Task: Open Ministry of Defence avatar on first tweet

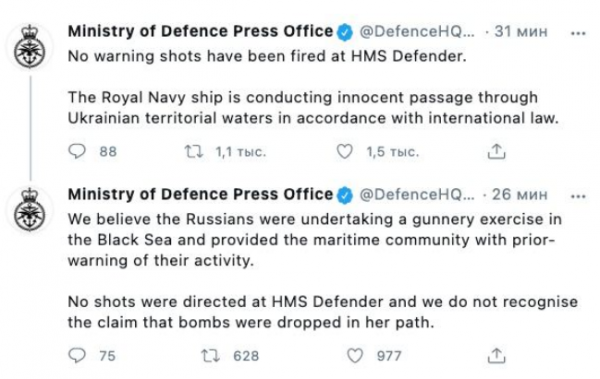Action: [30, 47]
